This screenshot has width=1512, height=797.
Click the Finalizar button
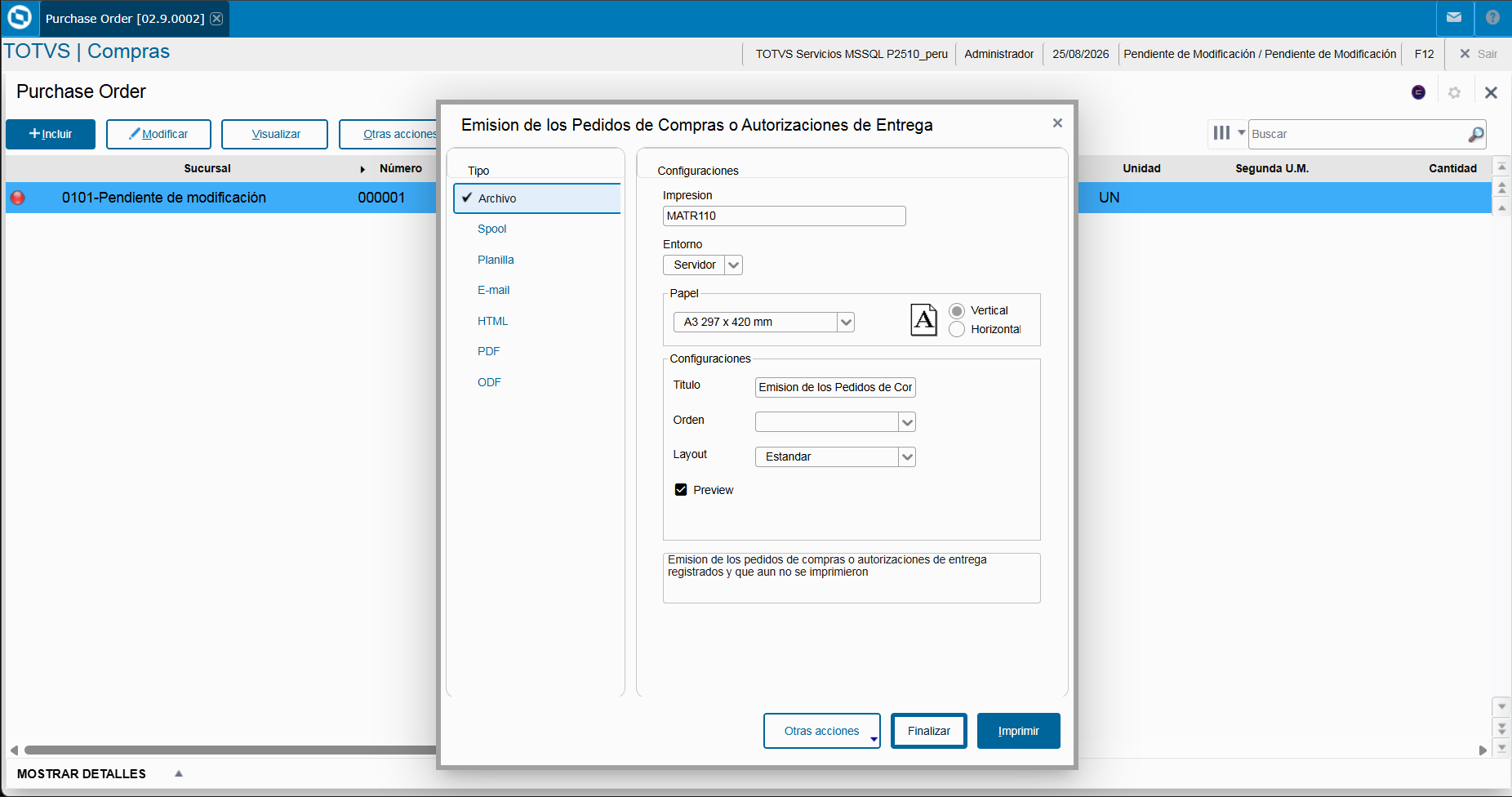pos(929,731)
